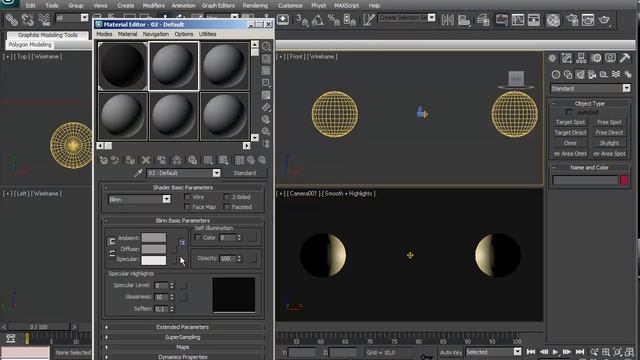Open the Create Selection Set dropdown
640x360 pixels.
point(431,18)
